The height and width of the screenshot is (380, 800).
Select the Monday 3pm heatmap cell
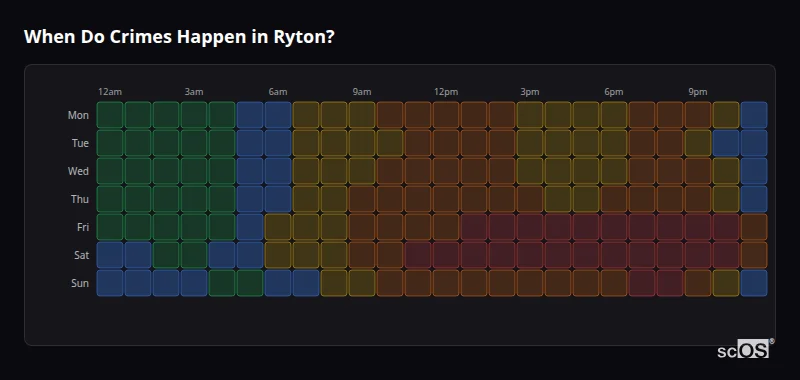(530, 115)
